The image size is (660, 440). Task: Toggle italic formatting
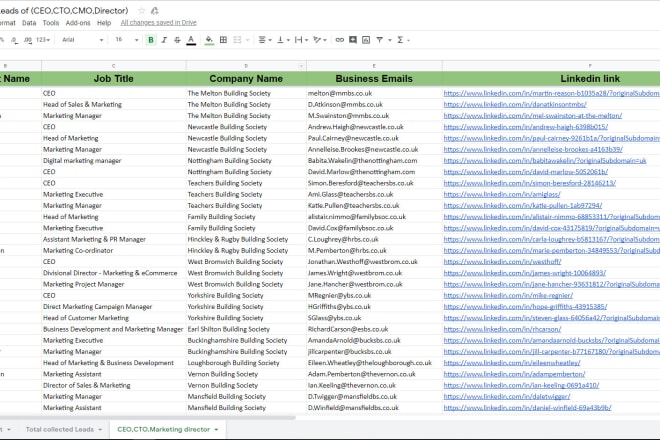point(164,40)
